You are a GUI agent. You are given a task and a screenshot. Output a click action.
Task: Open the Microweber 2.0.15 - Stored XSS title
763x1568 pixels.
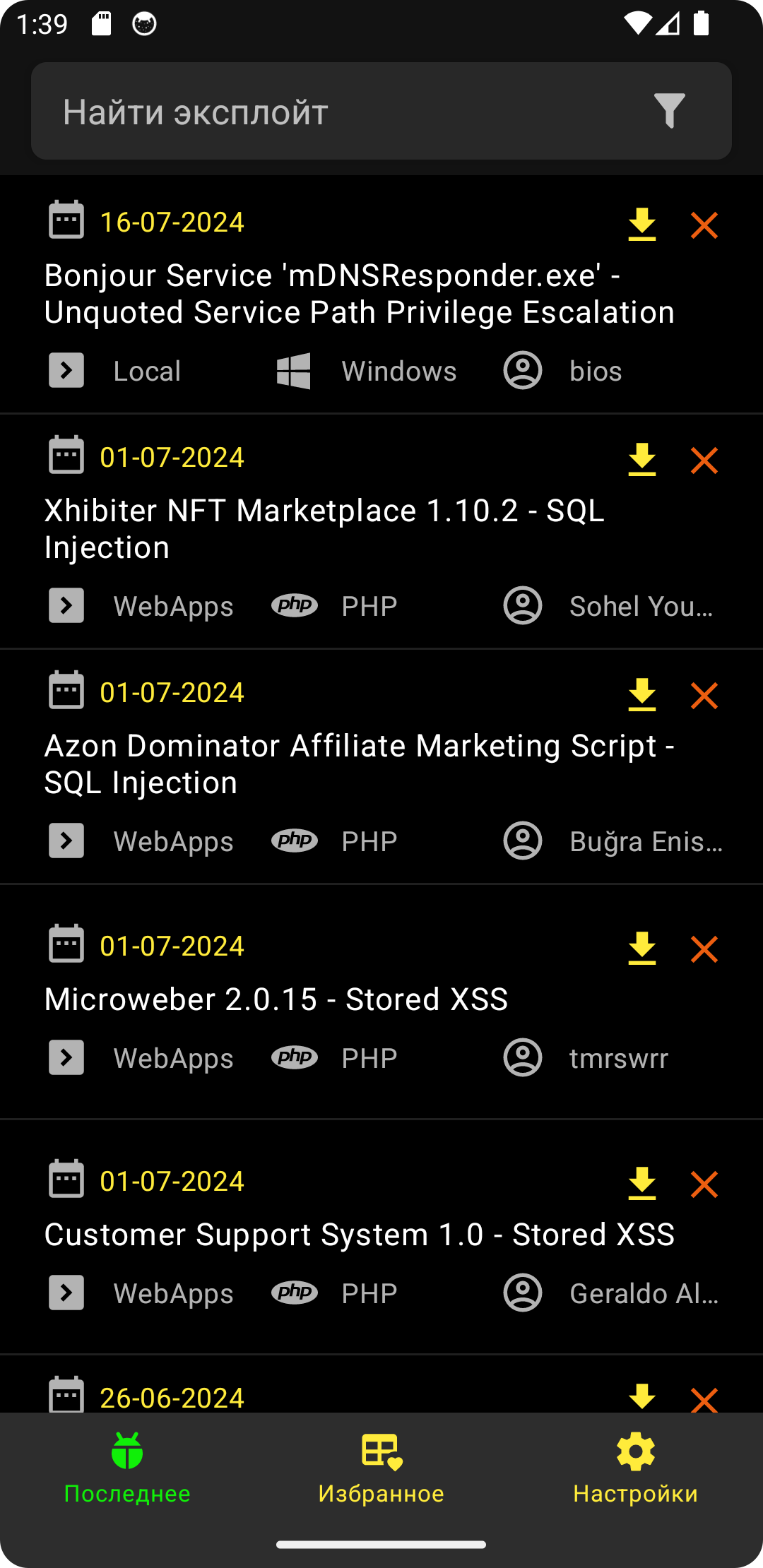pos(276,999)
